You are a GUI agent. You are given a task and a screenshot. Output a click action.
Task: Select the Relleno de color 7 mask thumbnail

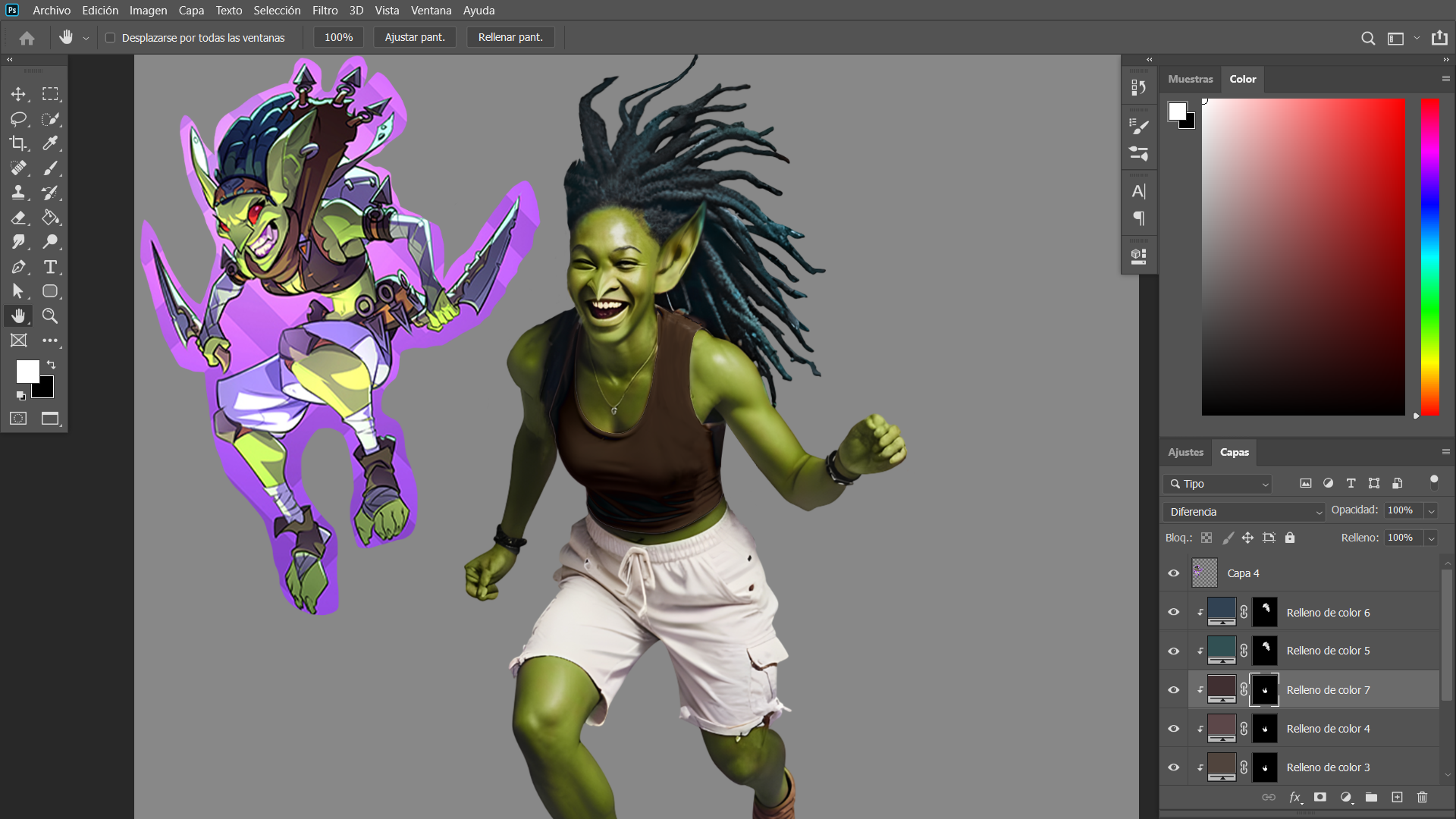[x=1264, y=690]
